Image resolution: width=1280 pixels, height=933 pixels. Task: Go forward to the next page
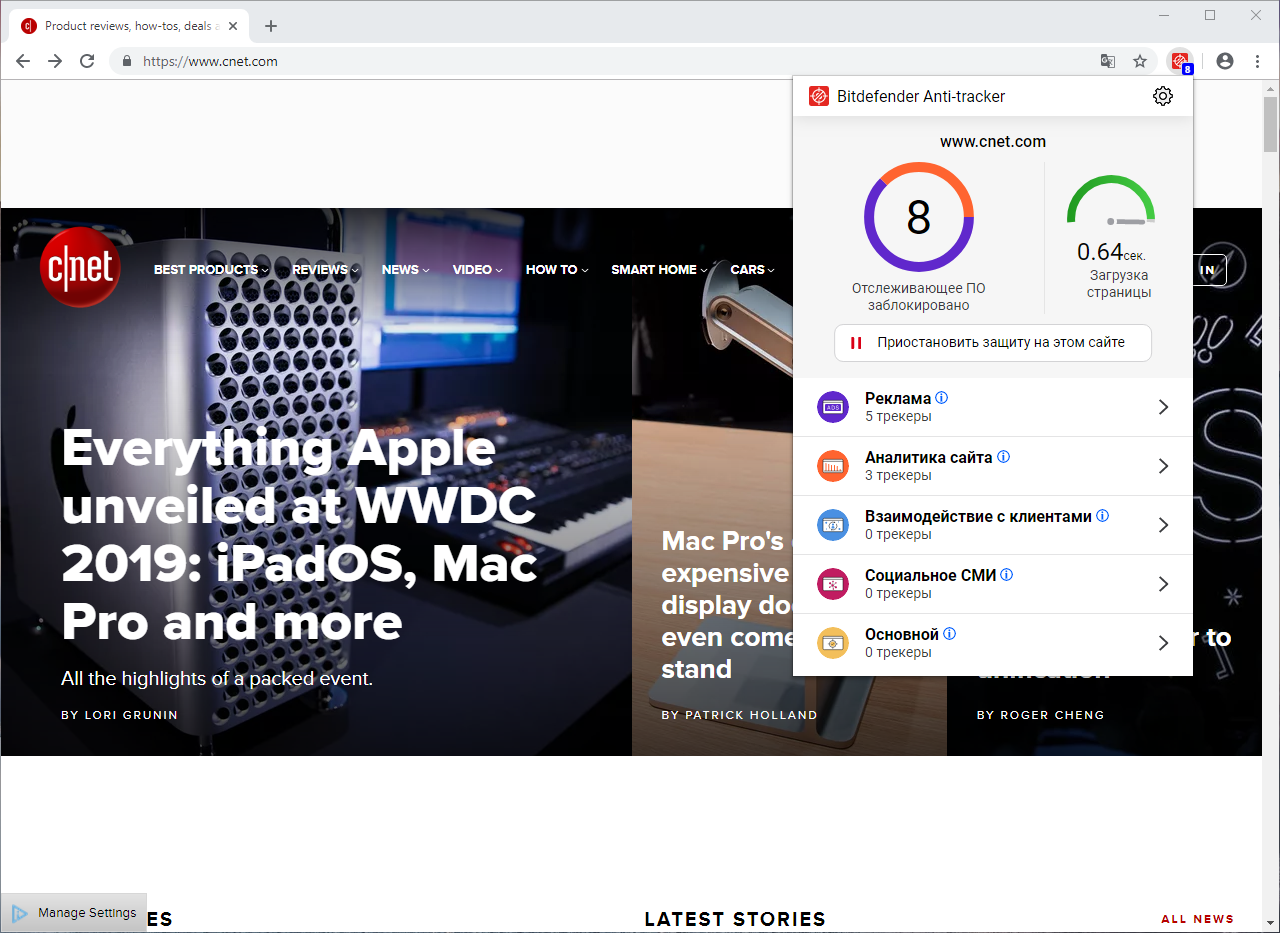pyautogui.click(x=55, y=61)
